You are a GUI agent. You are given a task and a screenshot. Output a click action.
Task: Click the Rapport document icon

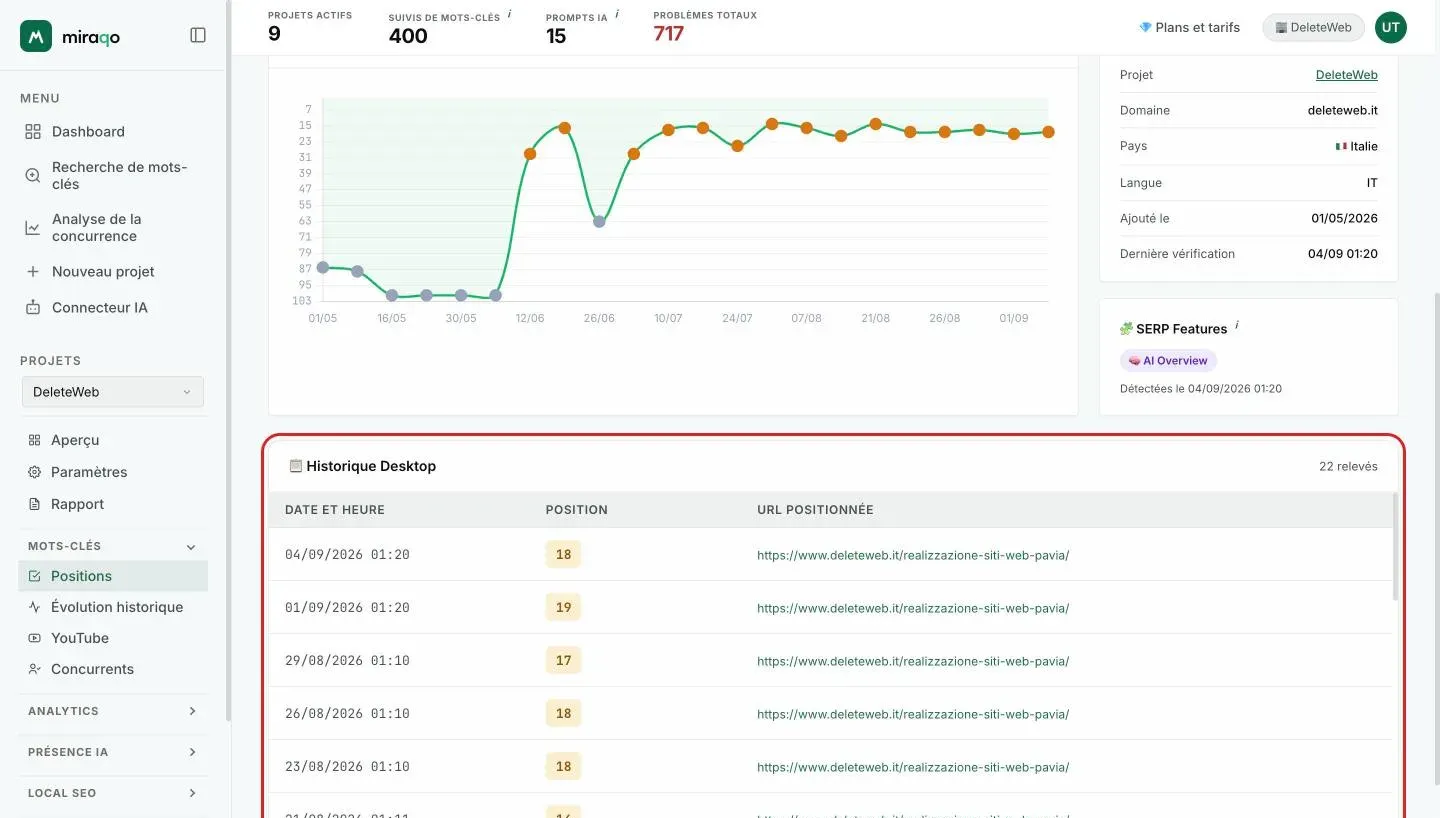point(34,504)
